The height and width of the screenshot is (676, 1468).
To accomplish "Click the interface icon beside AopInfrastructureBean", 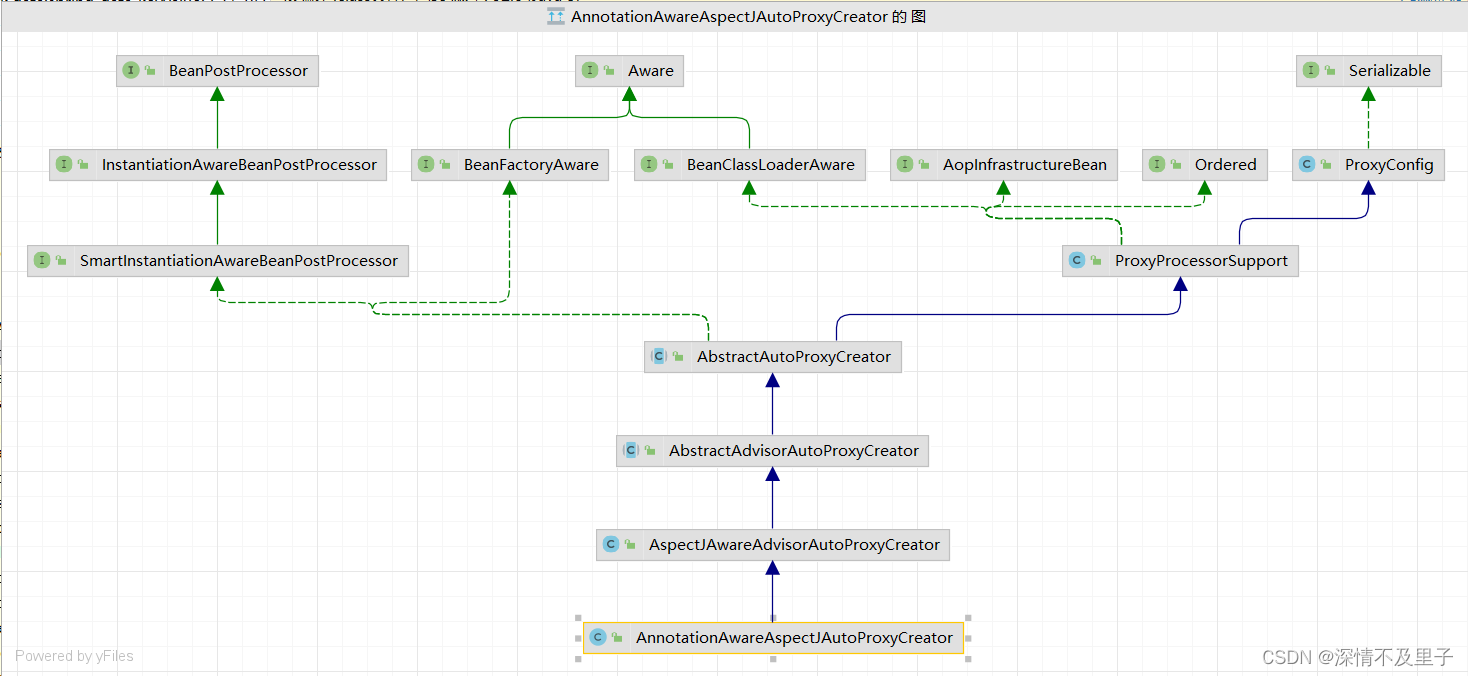I will pos(904,164).
